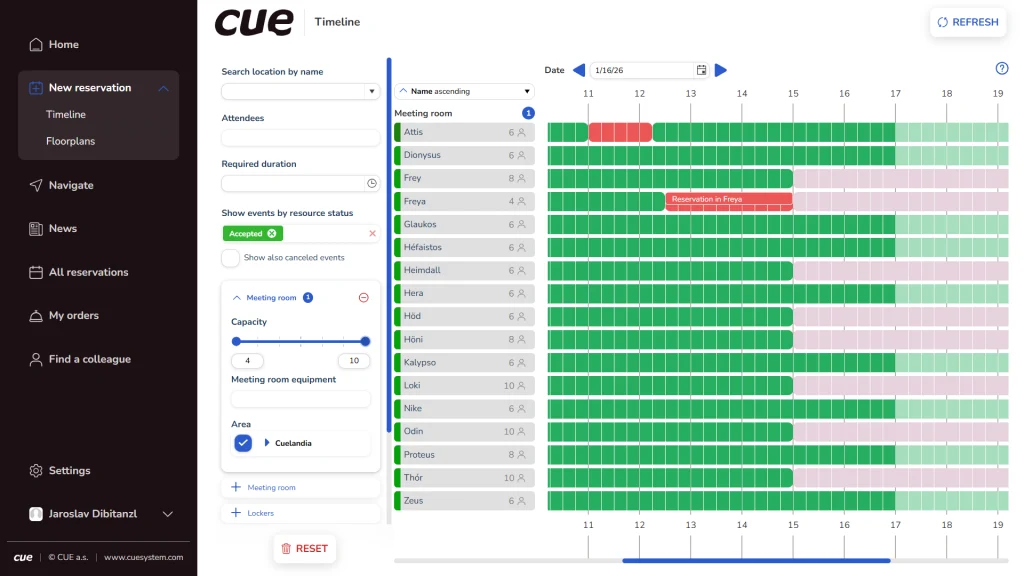Select the Reservation in Freya event block
1024x576 pixels.
728,201
